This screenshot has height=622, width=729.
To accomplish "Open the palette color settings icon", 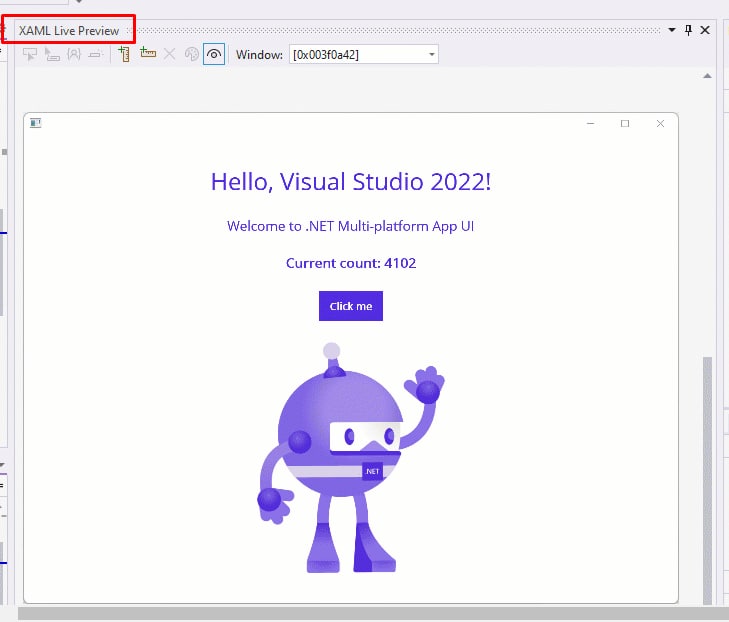I will click(192, 54).
